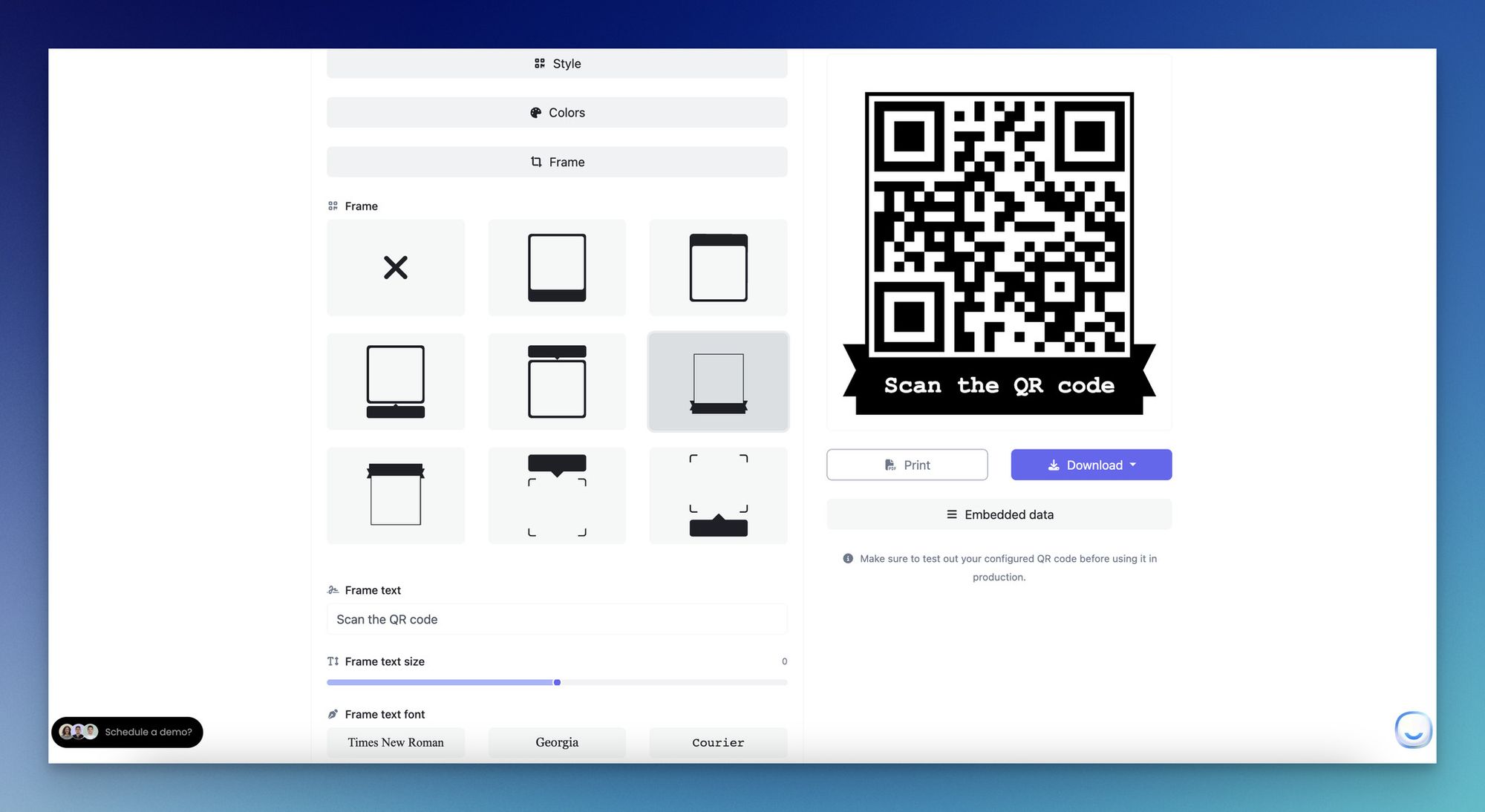Open the Download dropdown menu
This screenshot has width=1485, height=812.
[x=1091, y=465]
